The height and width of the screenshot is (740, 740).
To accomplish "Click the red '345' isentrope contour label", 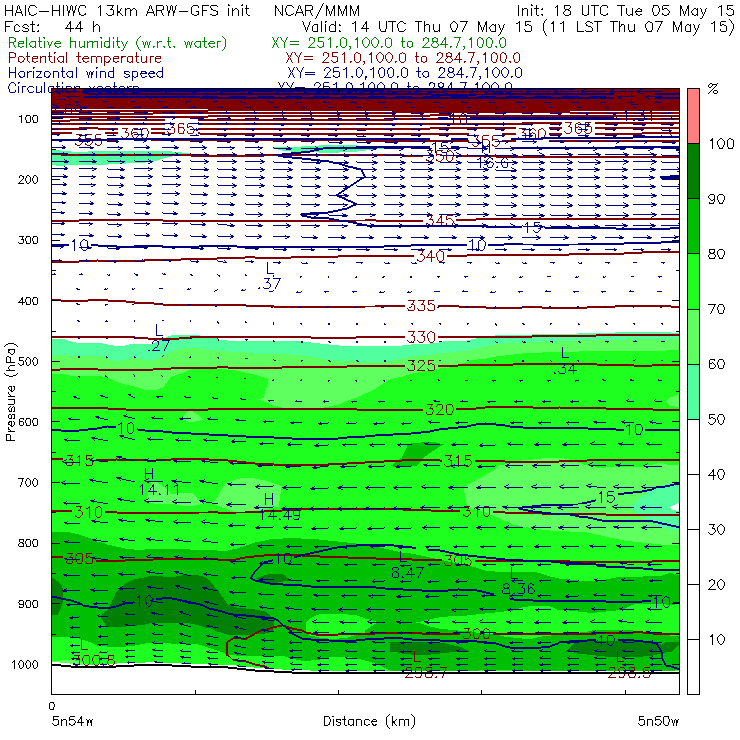I will (440, 220).
